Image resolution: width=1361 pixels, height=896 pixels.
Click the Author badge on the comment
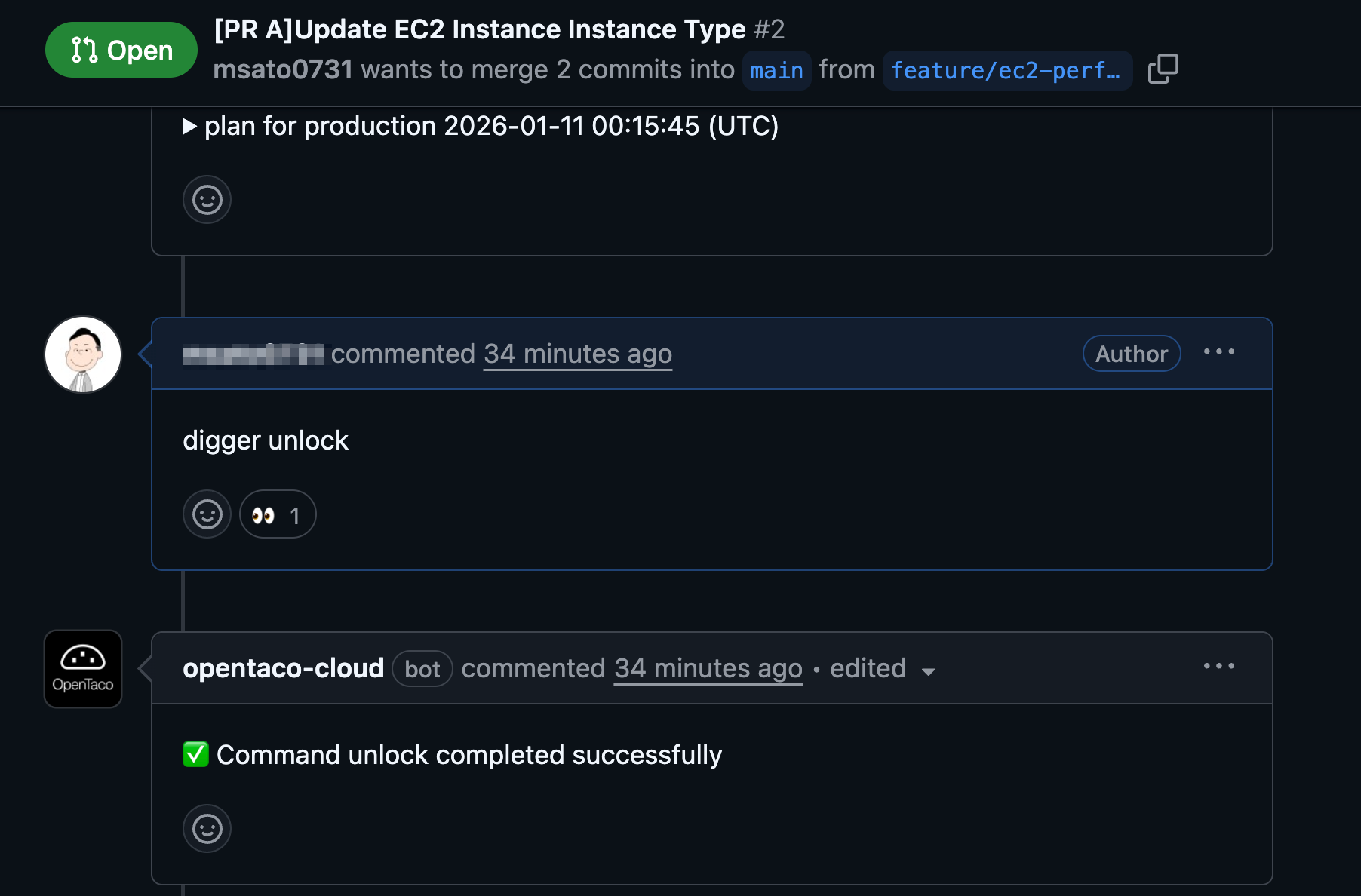point(1131,354)
